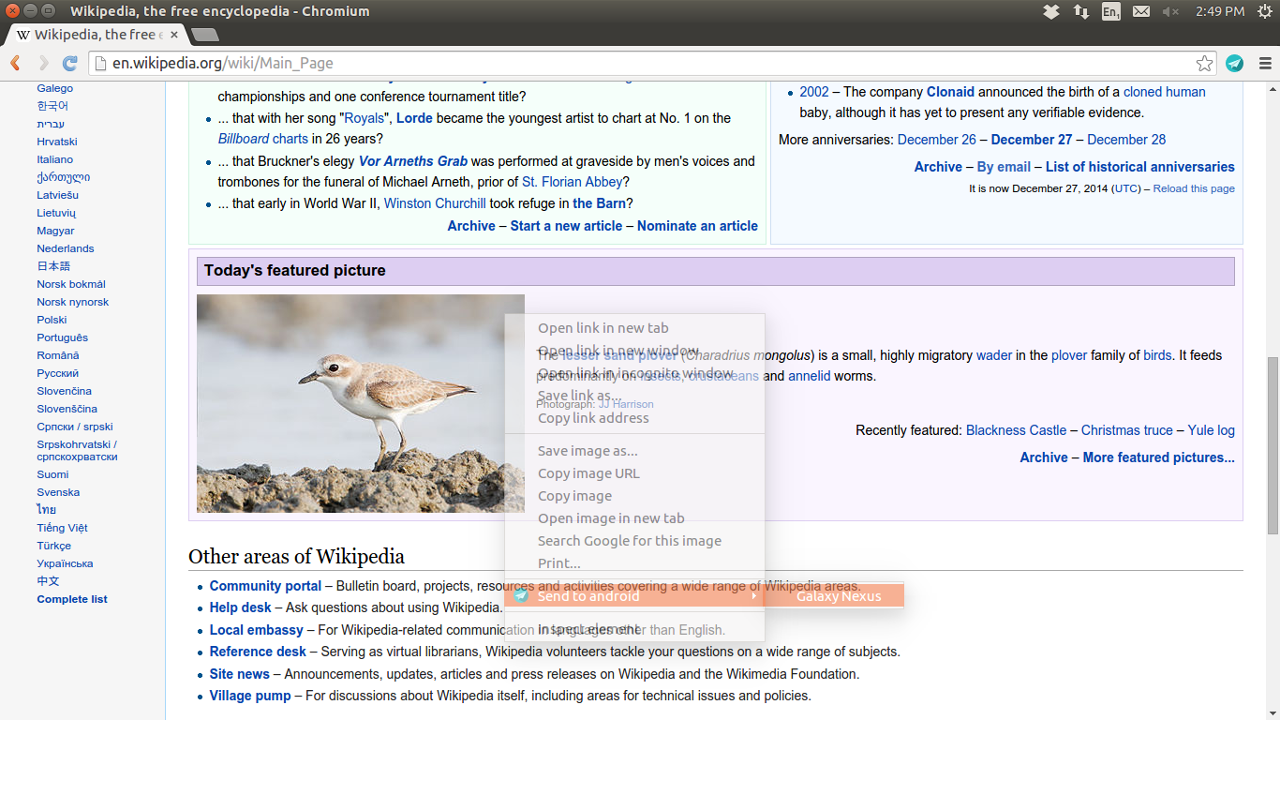Screen dimensions: 1280x800
Task: Click scrollbar down arrow
Action: tap(1272, 713)
